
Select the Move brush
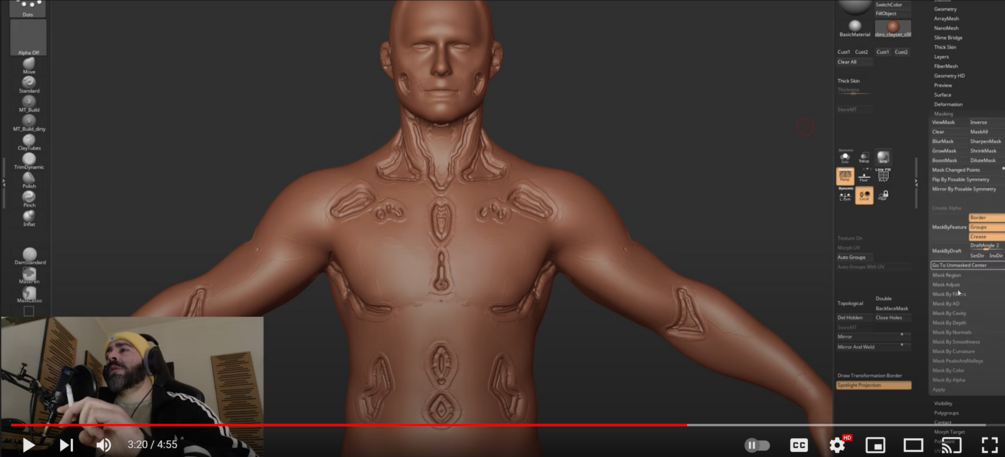click(x=29, y=66)
